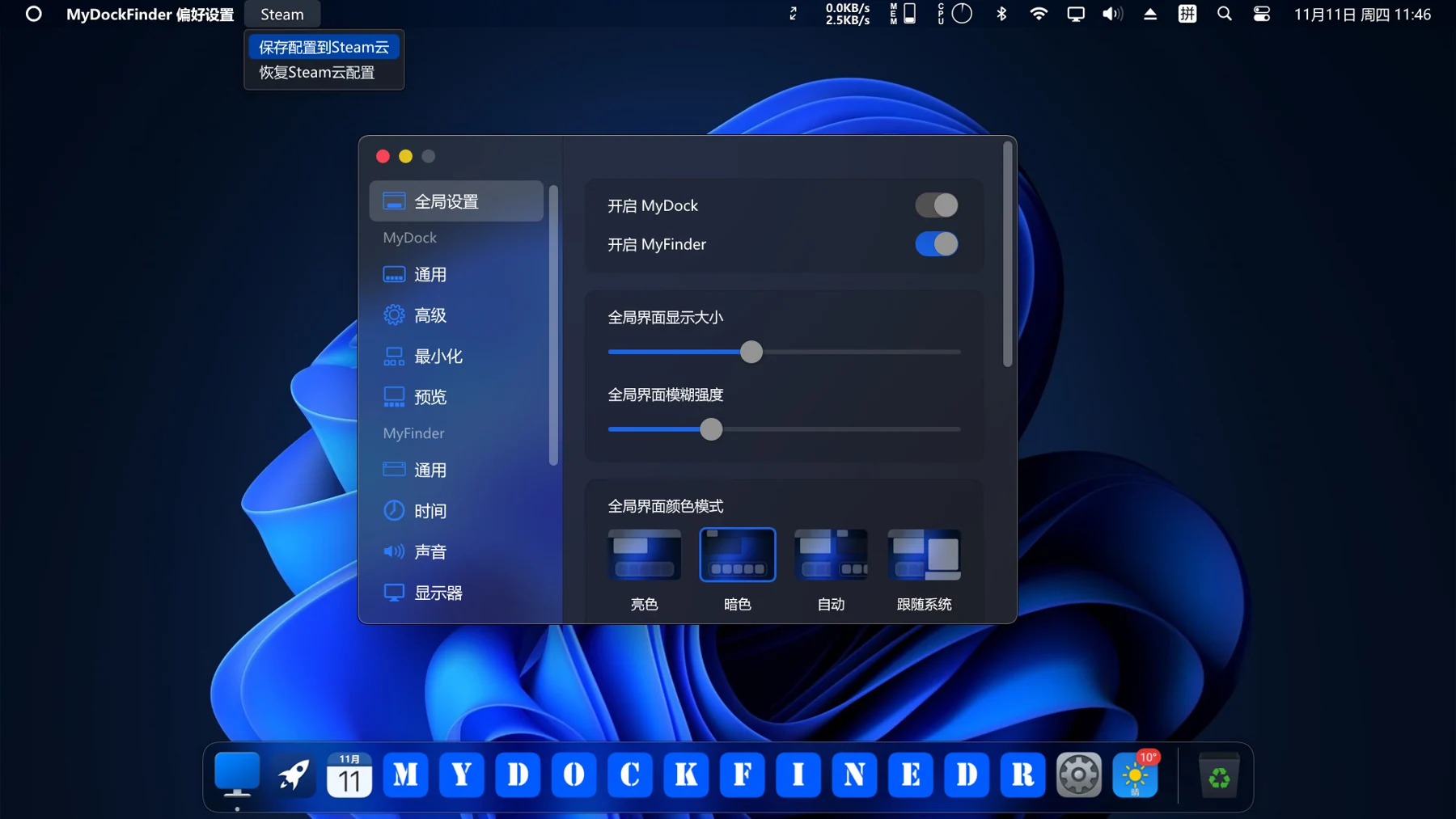The height and width of the screenshot is (819, 1456).
Task: Click the display monitor icon in menu bar
Action: click(1076, 14)
